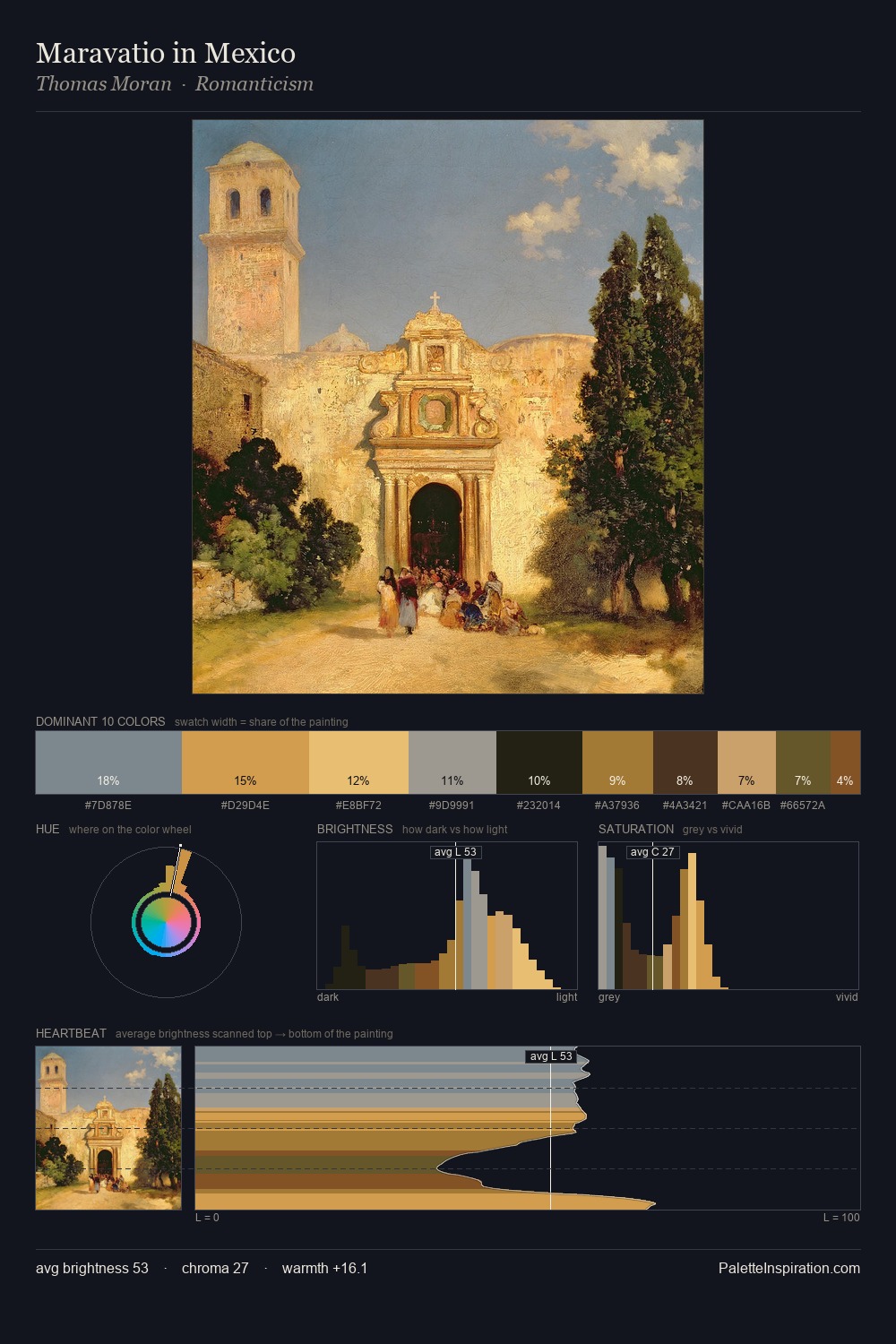Select the golden #D29D4E color swatch

pos(246,762)
